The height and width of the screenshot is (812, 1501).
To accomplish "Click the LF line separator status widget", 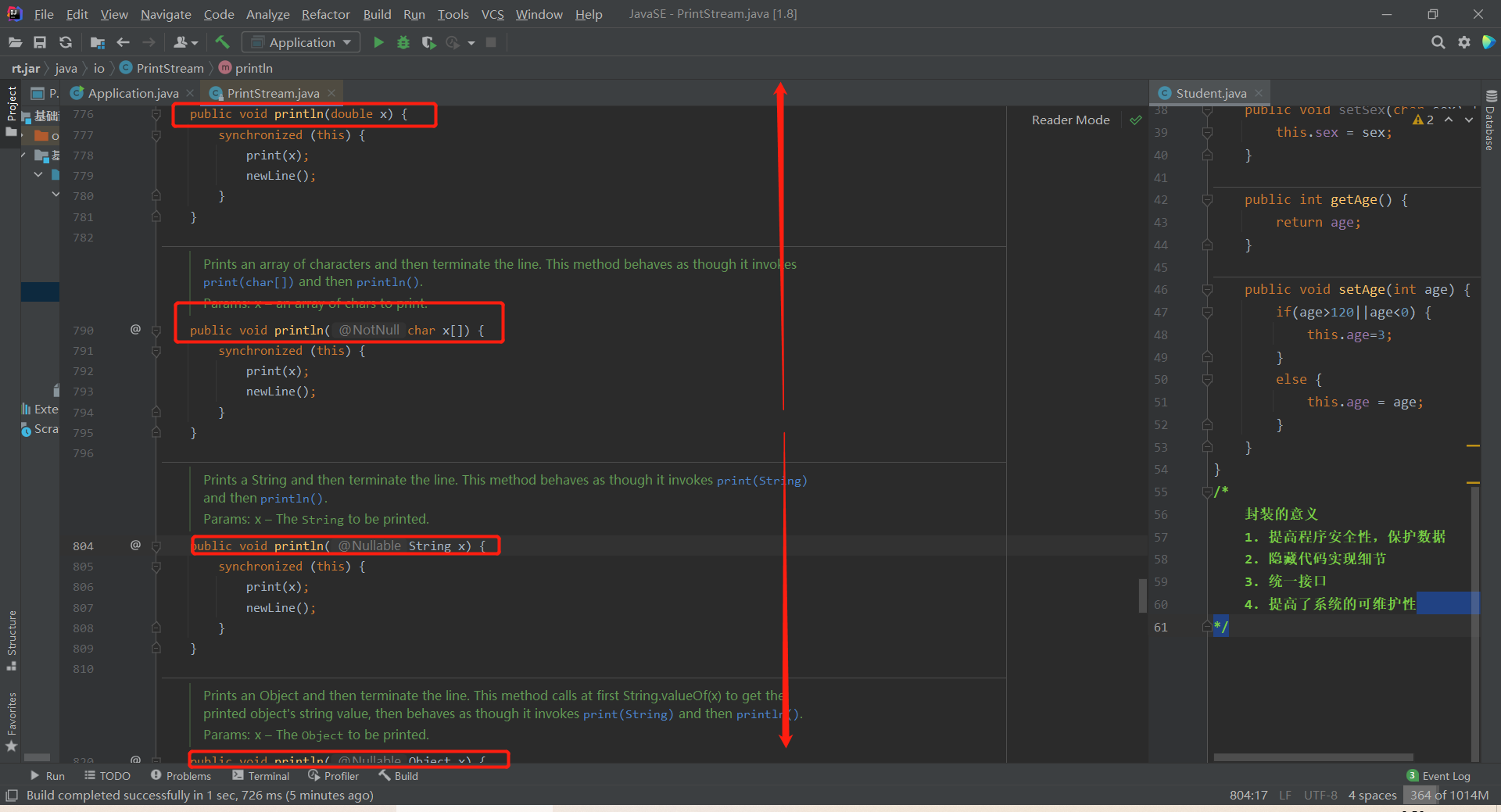I will tap(1285, 795).
